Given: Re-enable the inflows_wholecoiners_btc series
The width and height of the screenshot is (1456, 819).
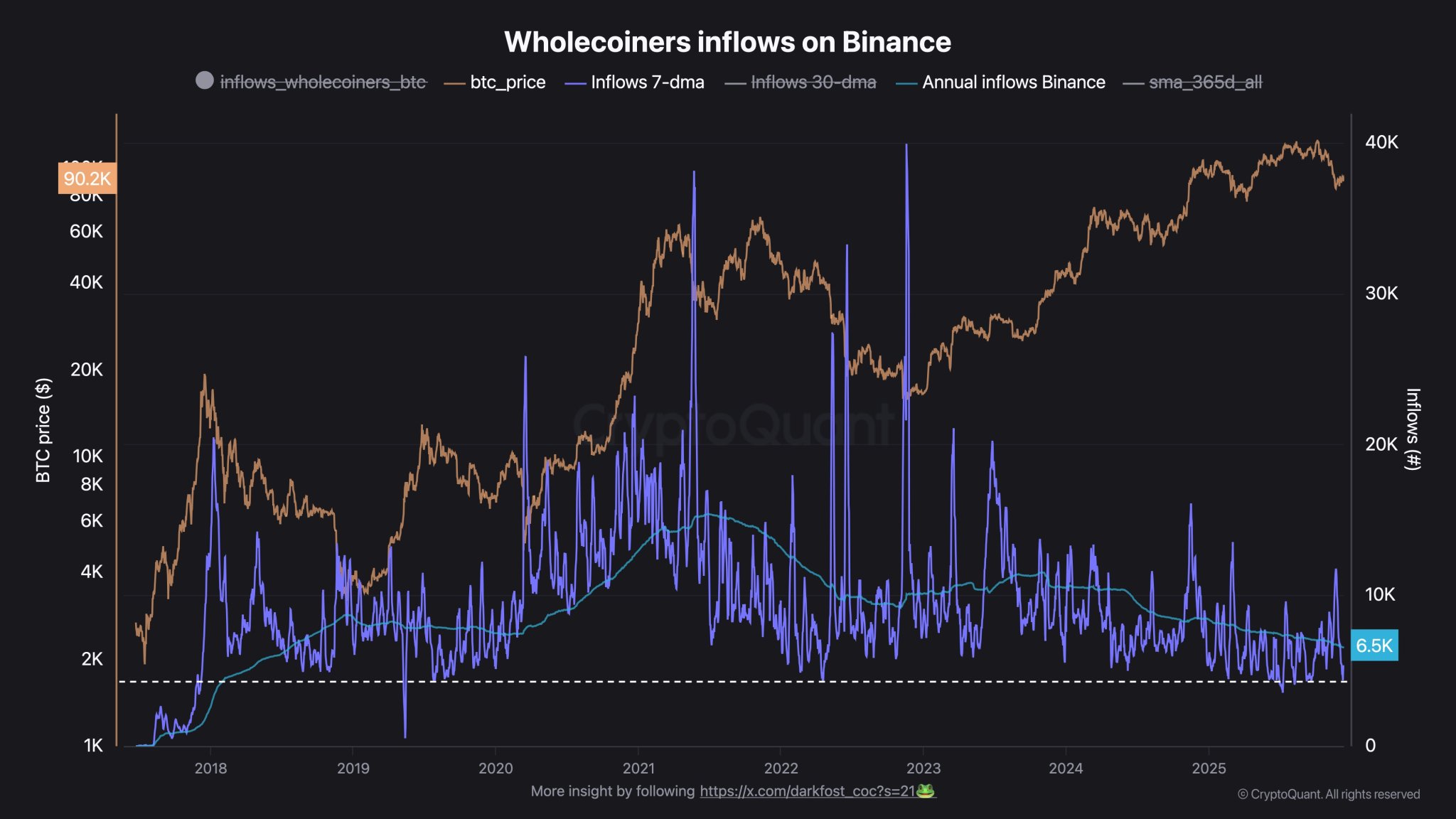Looking at the screenshot, I should [x=323, y=82].
